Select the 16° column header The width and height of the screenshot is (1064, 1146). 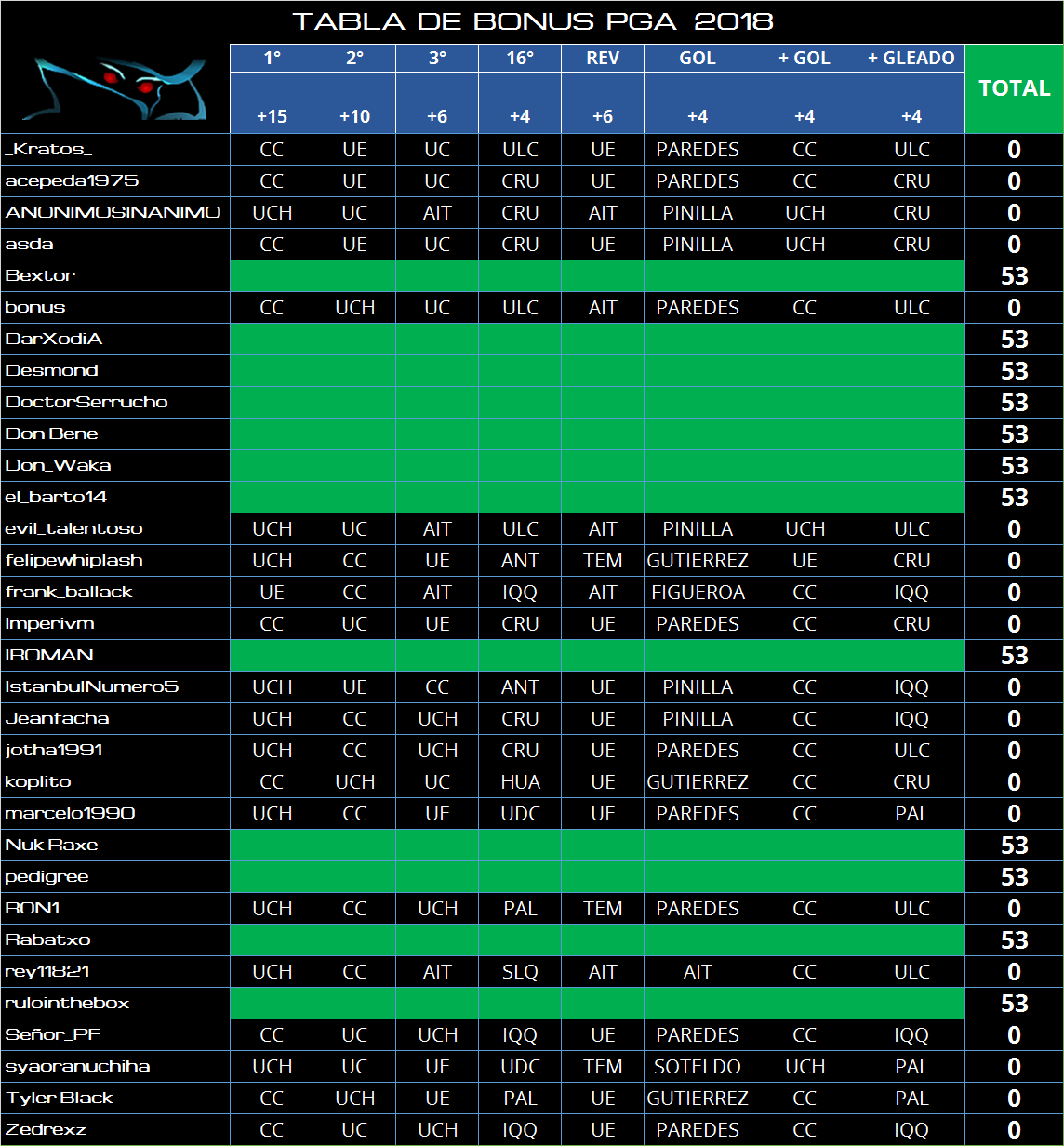point(520,58)
